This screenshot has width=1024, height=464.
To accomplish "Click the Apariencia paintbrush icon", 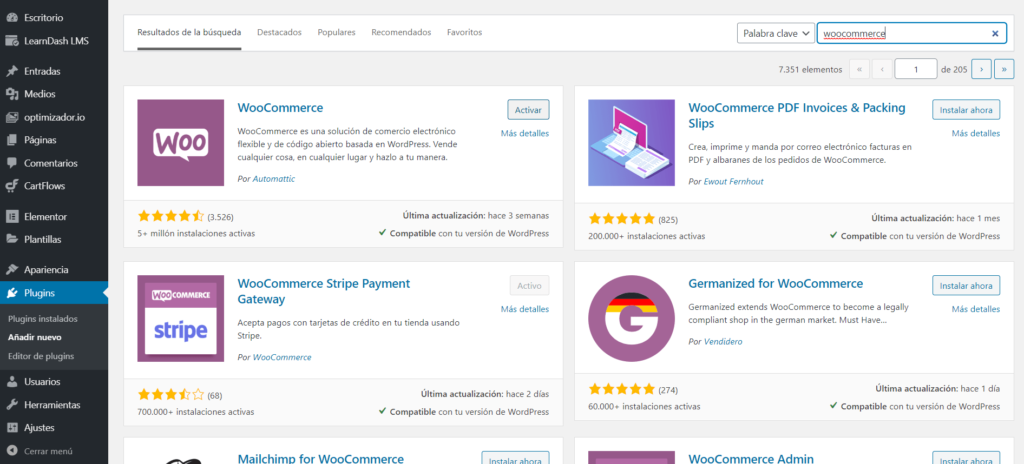I will (x=11, y=270).
